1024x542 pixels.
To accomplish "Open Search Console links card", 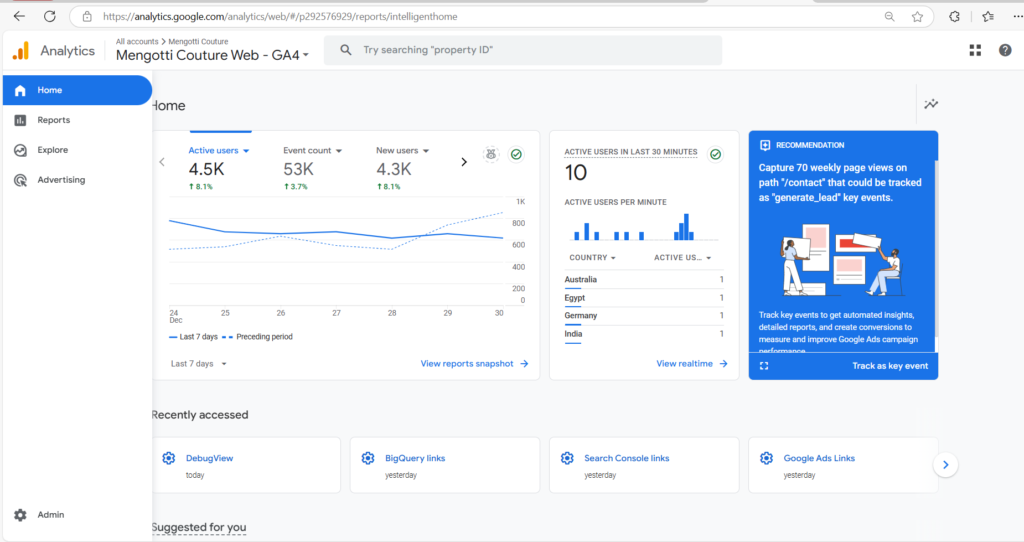I will point(644,465).
